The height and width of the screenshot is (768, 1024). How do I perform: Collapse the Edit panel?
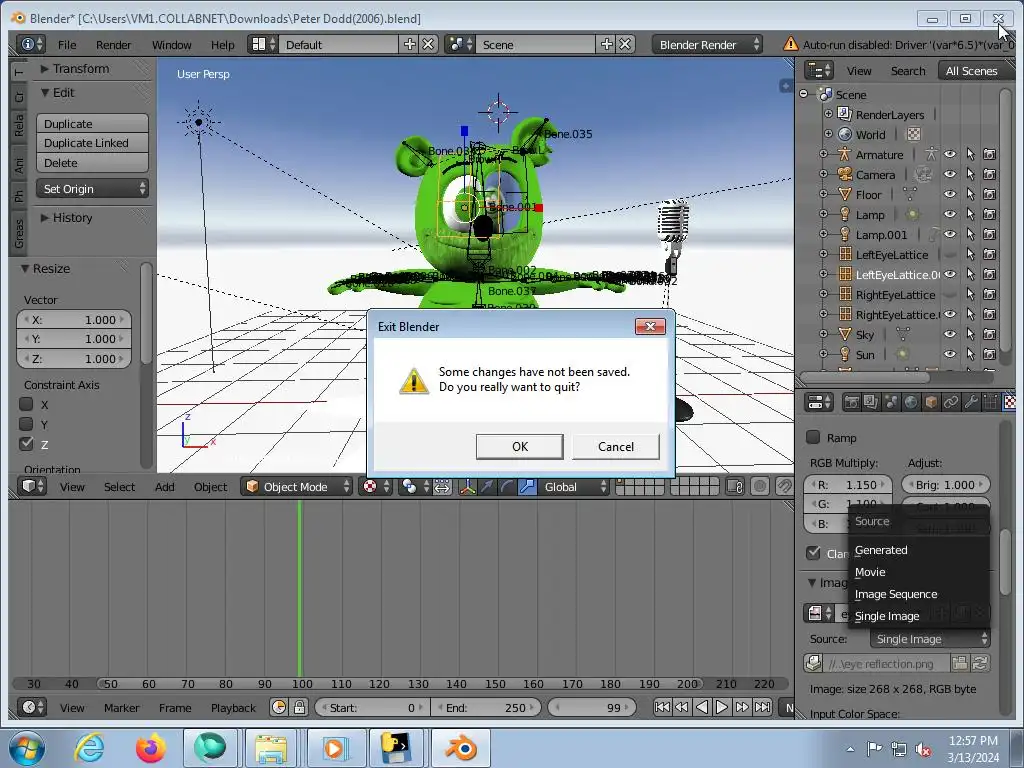pyautogui.click(x=57, y=93)
